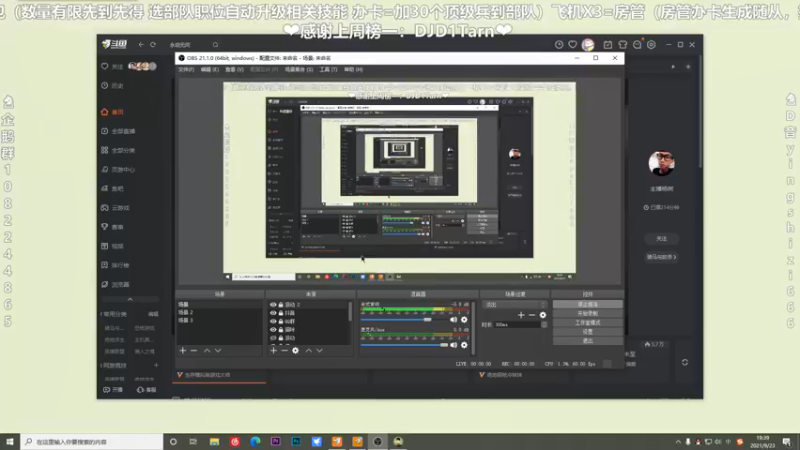Toggle eye visibility of 滚动 2 source
Image resolution: width=800 pixels, height=450 pixels.
(x=273, y=305)
